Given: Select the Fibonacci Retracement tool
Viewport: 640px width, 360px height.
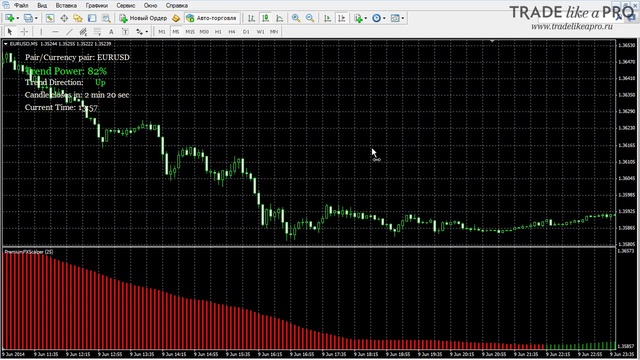Looking at the screenshot, I should (x=97, y=31).
